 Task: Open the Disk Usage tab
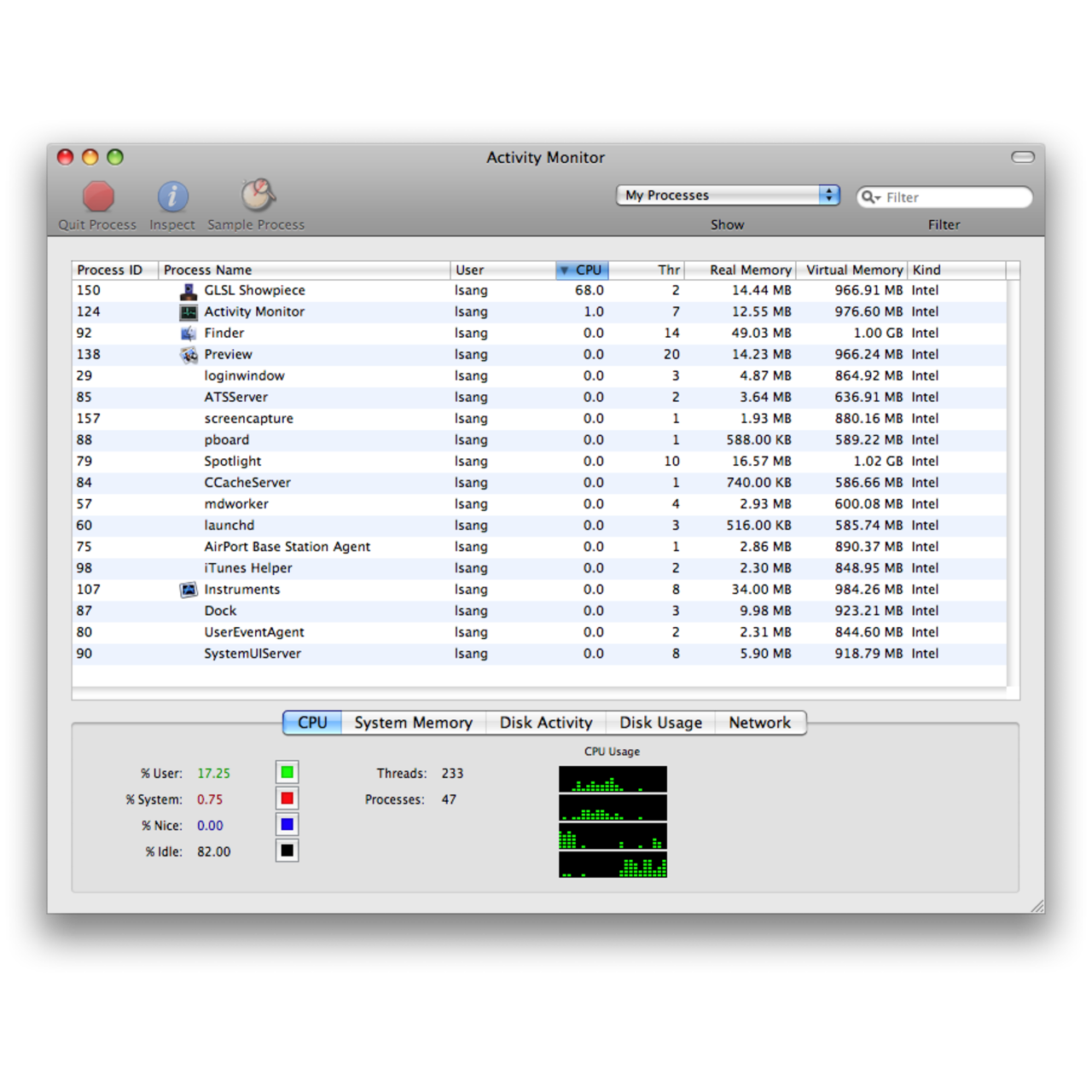point(660,723)
